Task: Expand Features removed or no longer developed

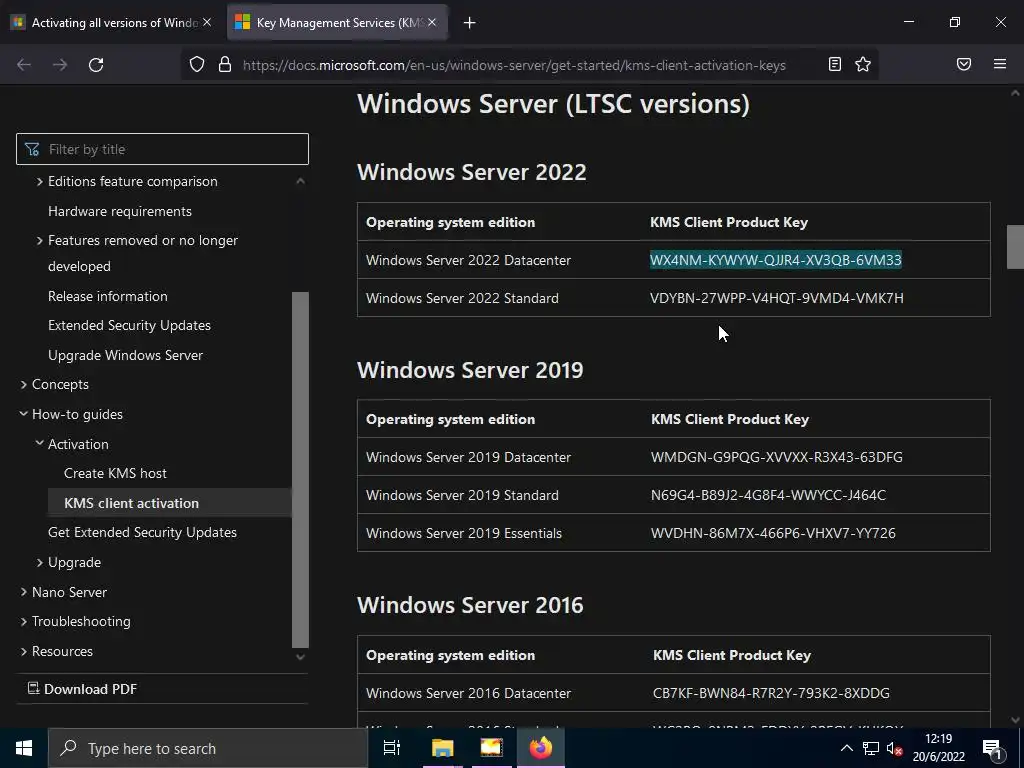Action: 40,240
